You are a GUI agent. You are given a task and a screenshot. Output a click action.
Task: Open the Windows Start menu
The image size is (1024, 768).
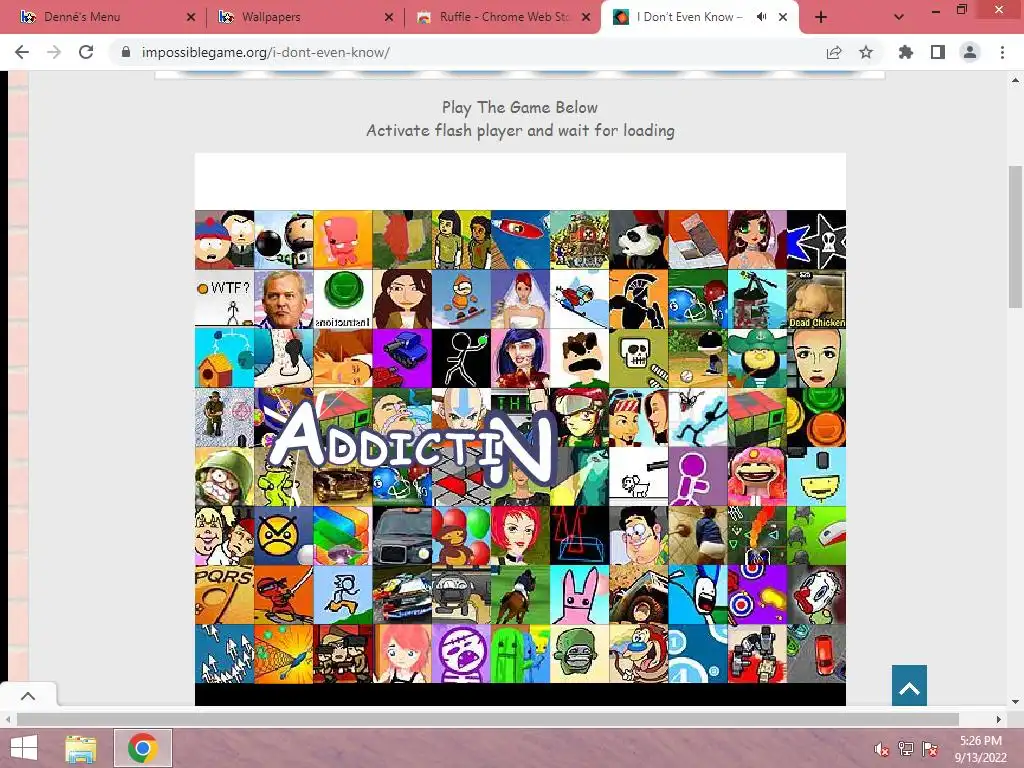click(x=24, y=748)
